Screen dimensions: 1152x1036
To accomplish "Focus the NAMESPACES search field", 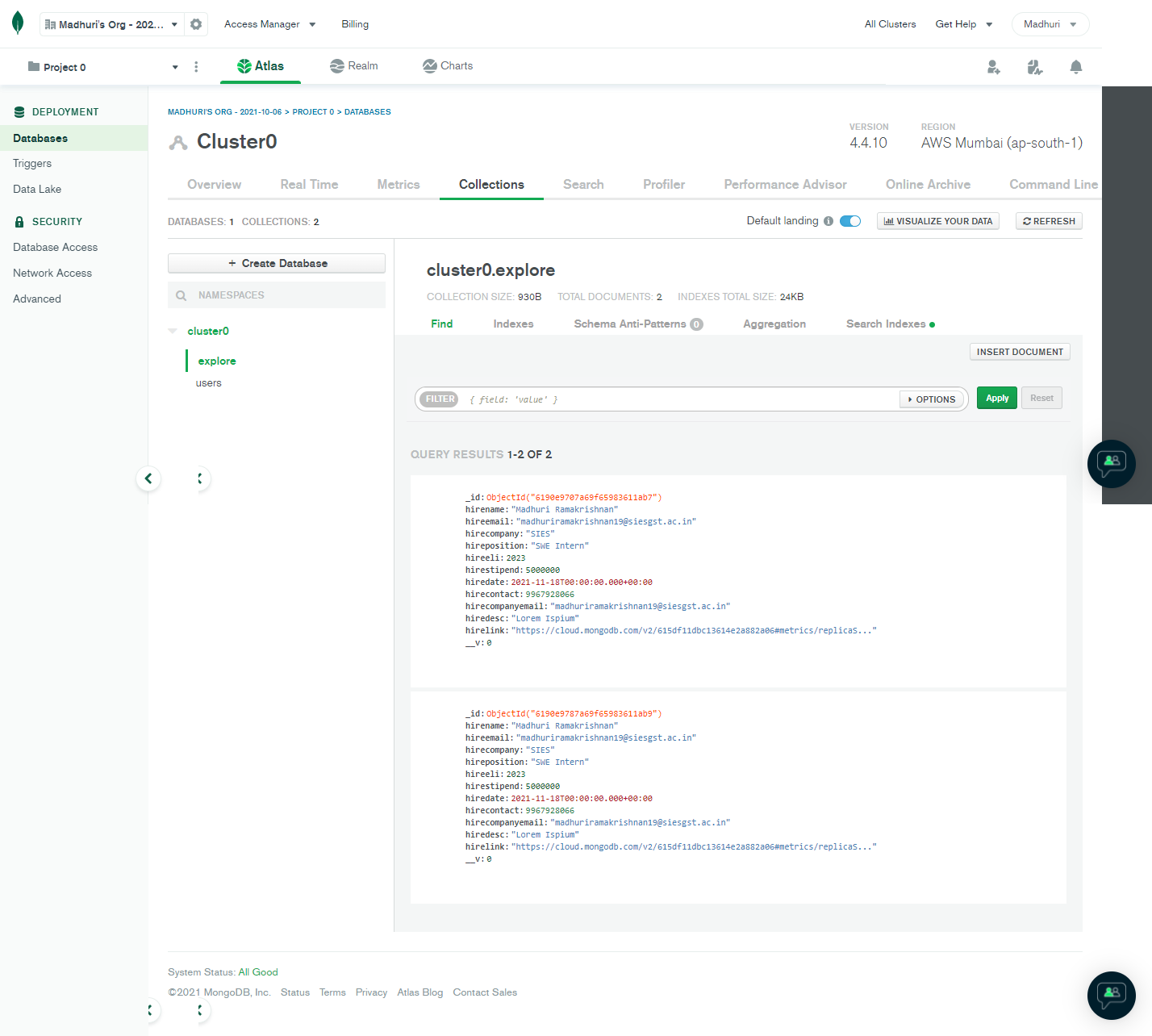I will [277, 295].
